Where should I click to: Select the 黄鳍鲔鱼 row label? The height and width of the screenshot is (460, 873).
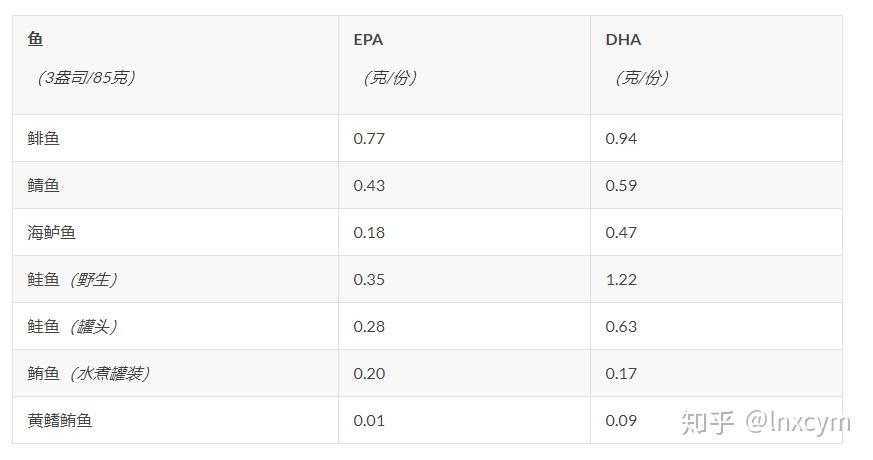pyautogui.click(x=60, y=420)
